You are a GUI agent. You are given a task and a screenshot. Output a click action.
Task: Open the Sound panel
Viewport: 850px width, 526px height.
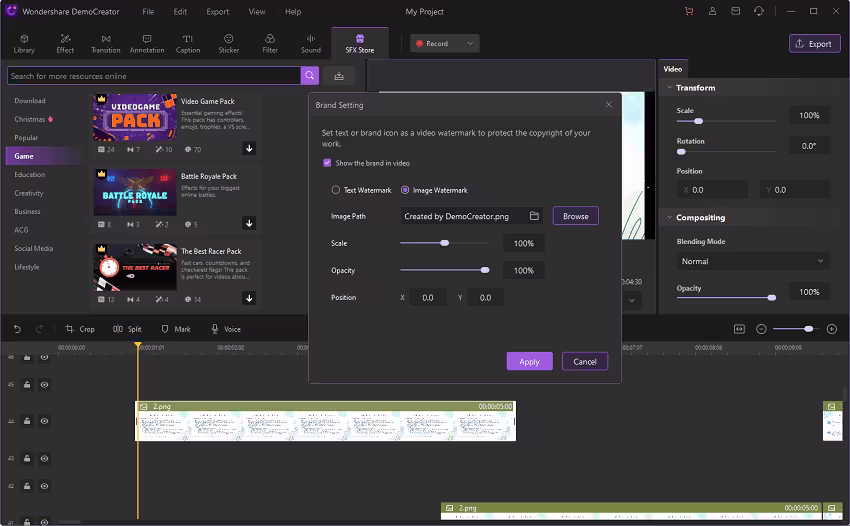click(311, 43)
